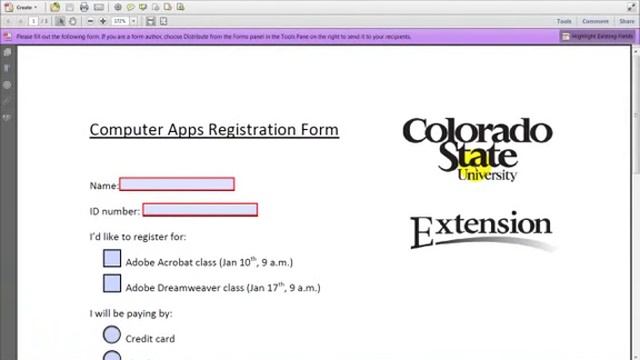
Task: Click the Name text field
Action: coord(177,184)
